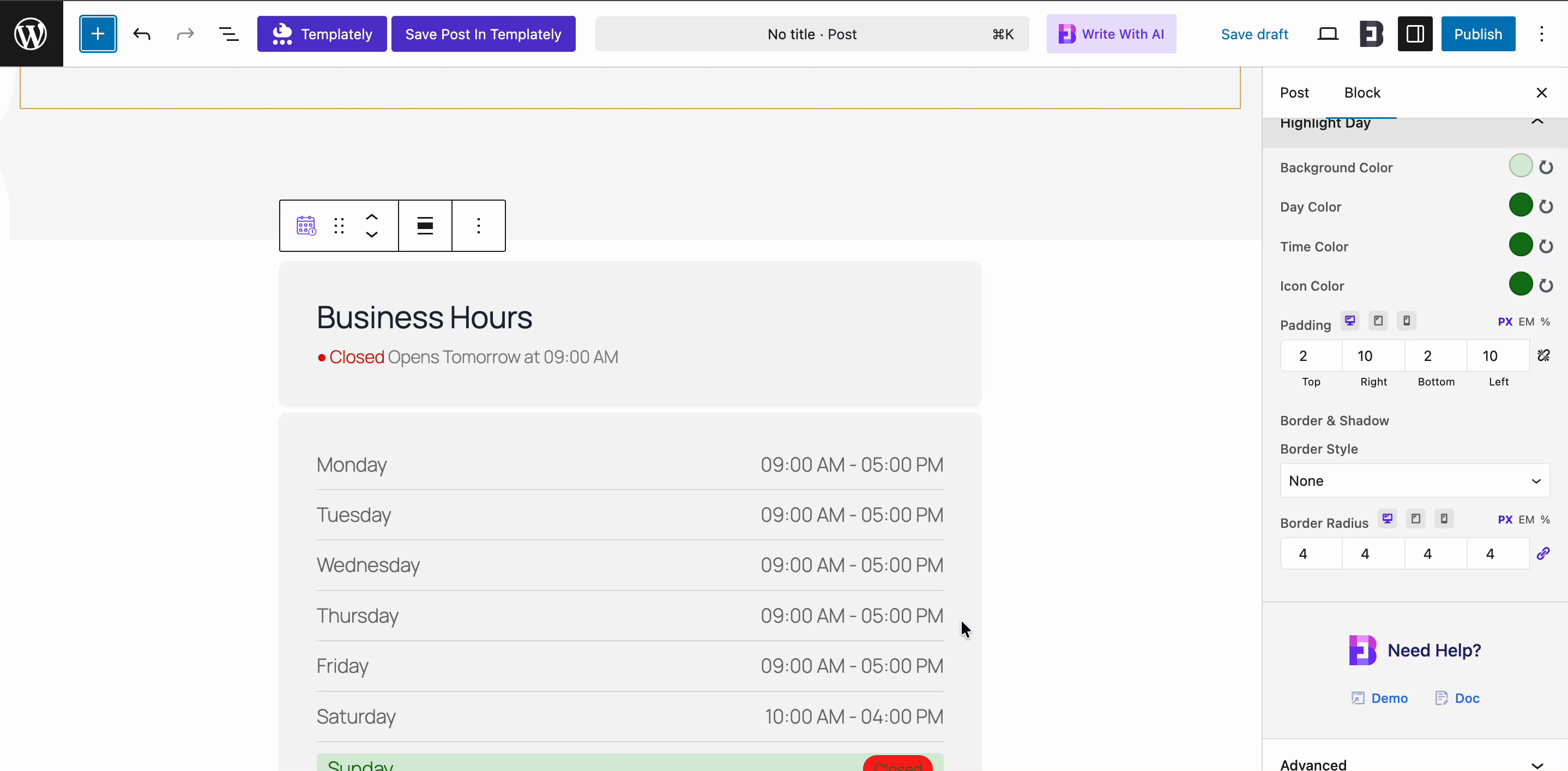The image size is (1568, 771).
Task: Expand the Advanced panel
Action: tap(1537, 764)
